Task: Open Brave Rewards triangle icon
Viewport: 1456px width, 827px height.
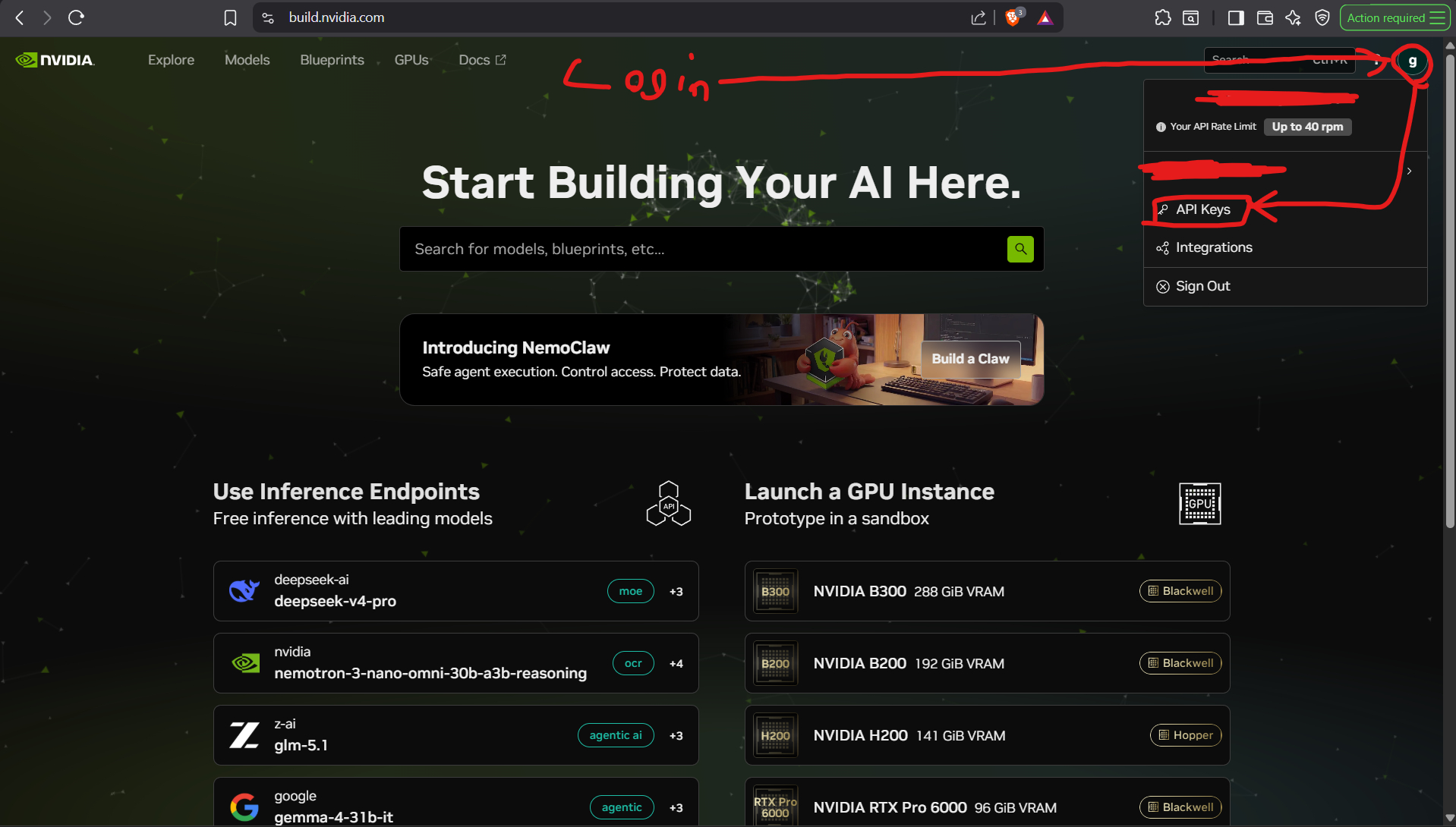Action: [1045, 17]
